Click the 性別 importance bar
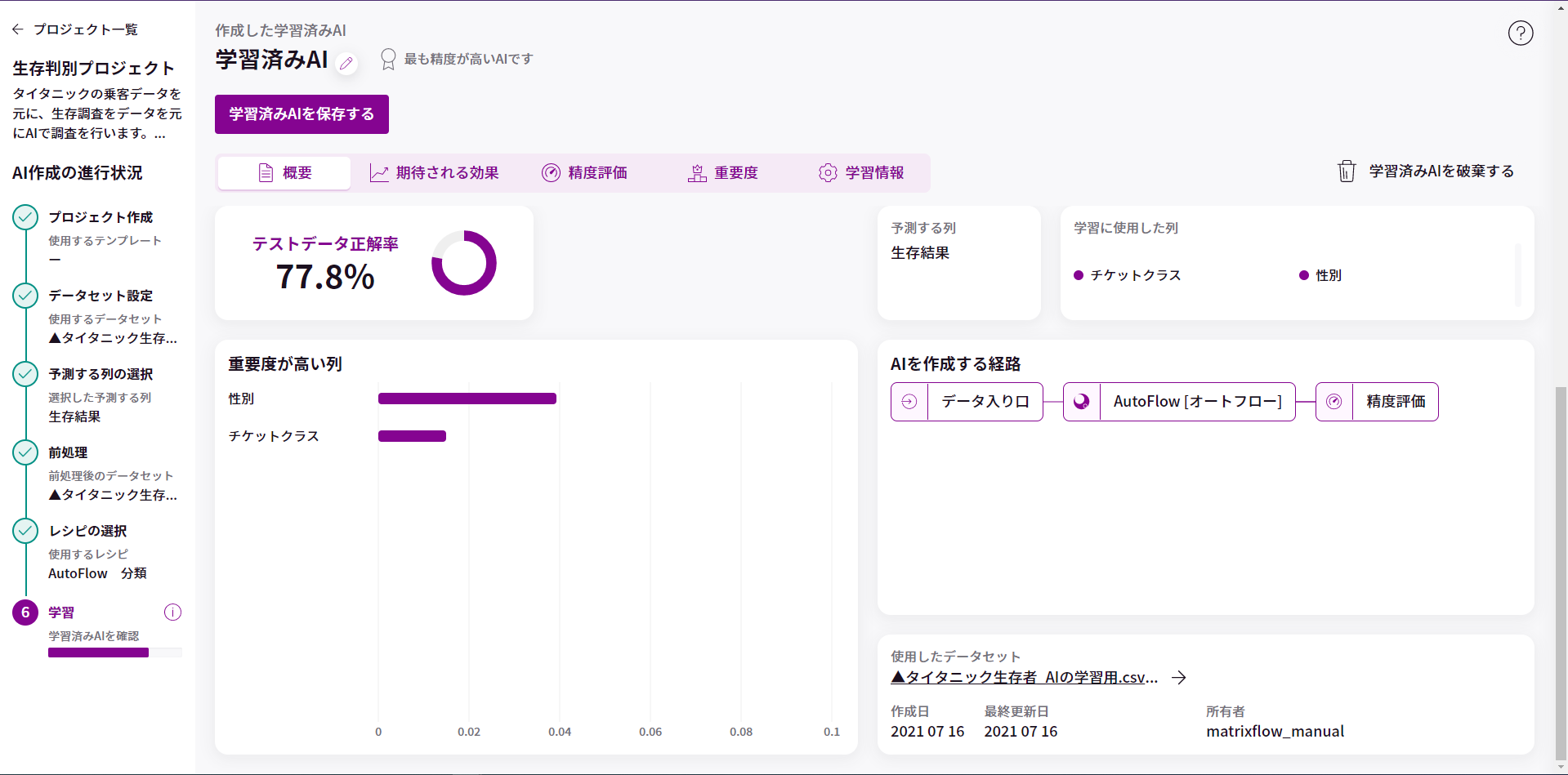Image resolution: width=1568 pixels, height=775 pixels. click(467, 399)
